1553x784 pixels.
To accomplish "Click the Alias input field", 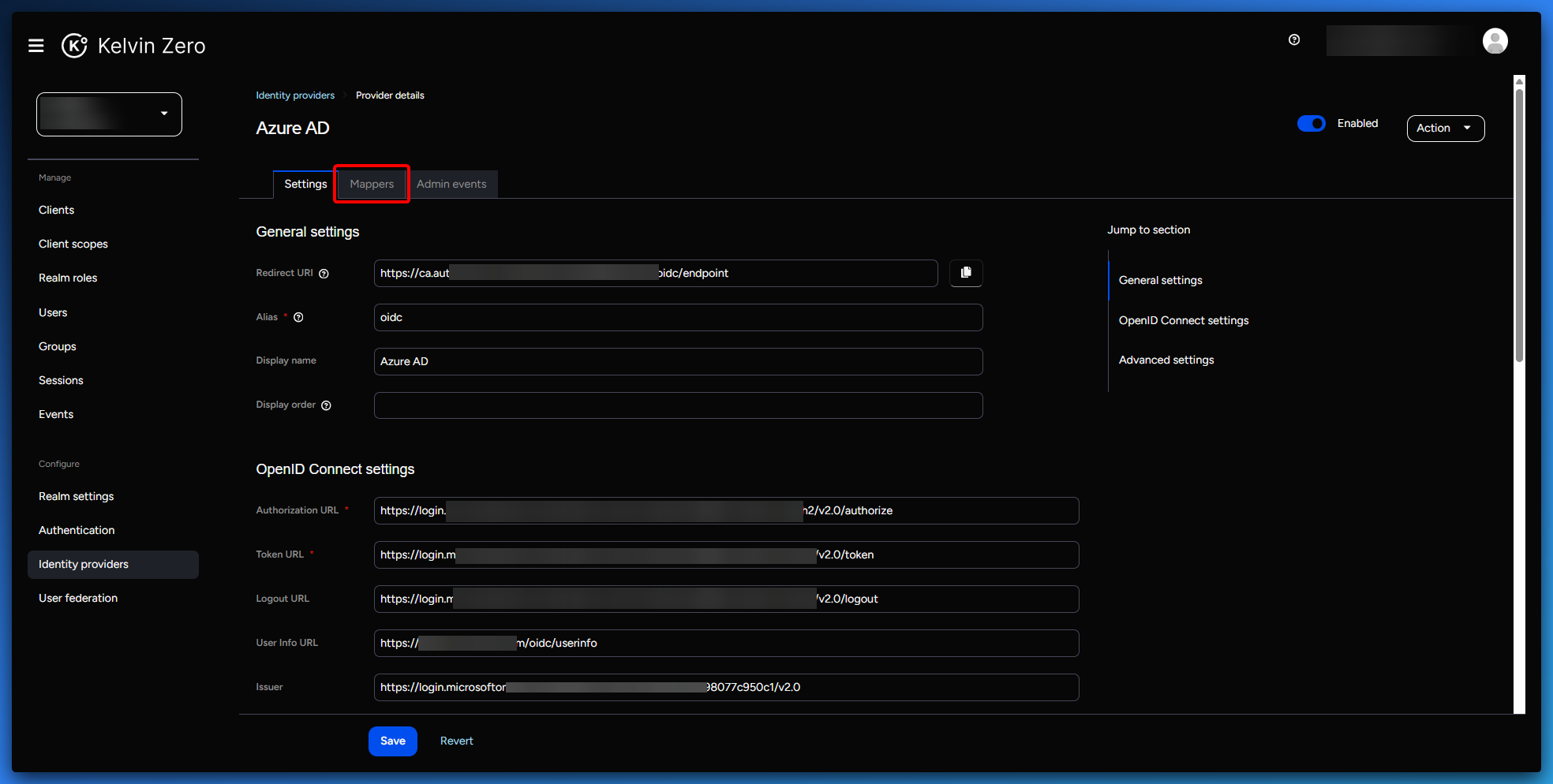I will click(x=678, y=317).
